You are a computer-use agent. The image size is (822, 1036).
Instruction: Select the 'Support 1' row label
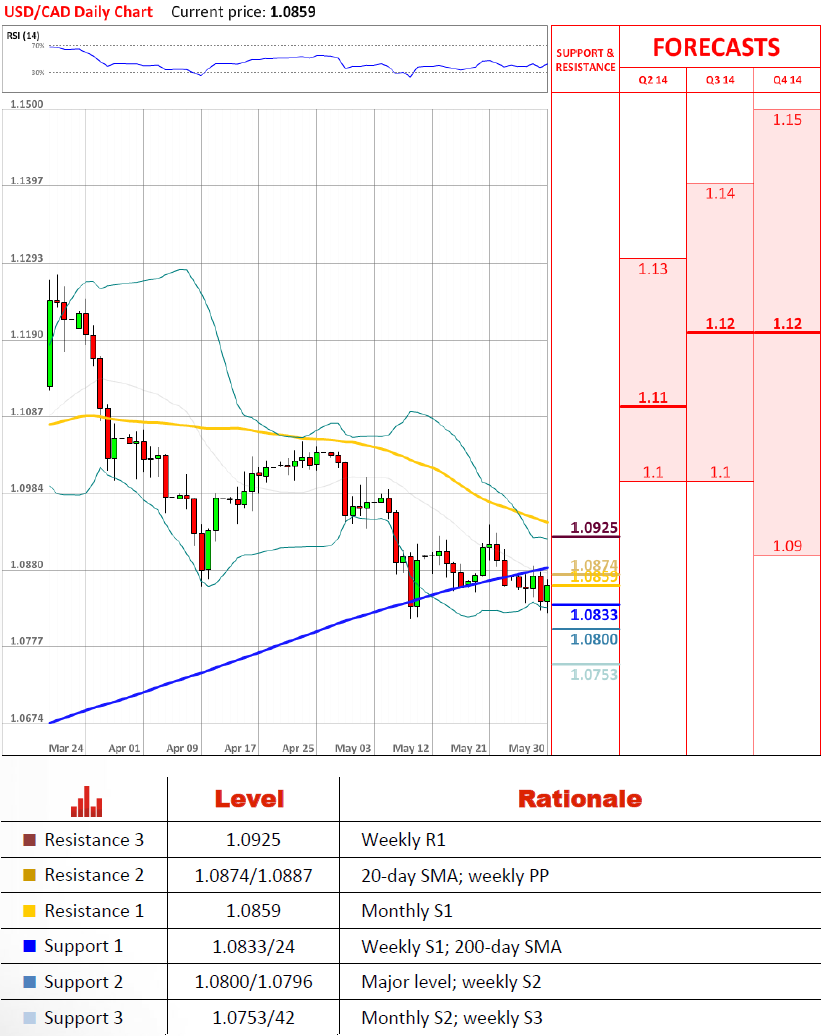tap(83, 947)
